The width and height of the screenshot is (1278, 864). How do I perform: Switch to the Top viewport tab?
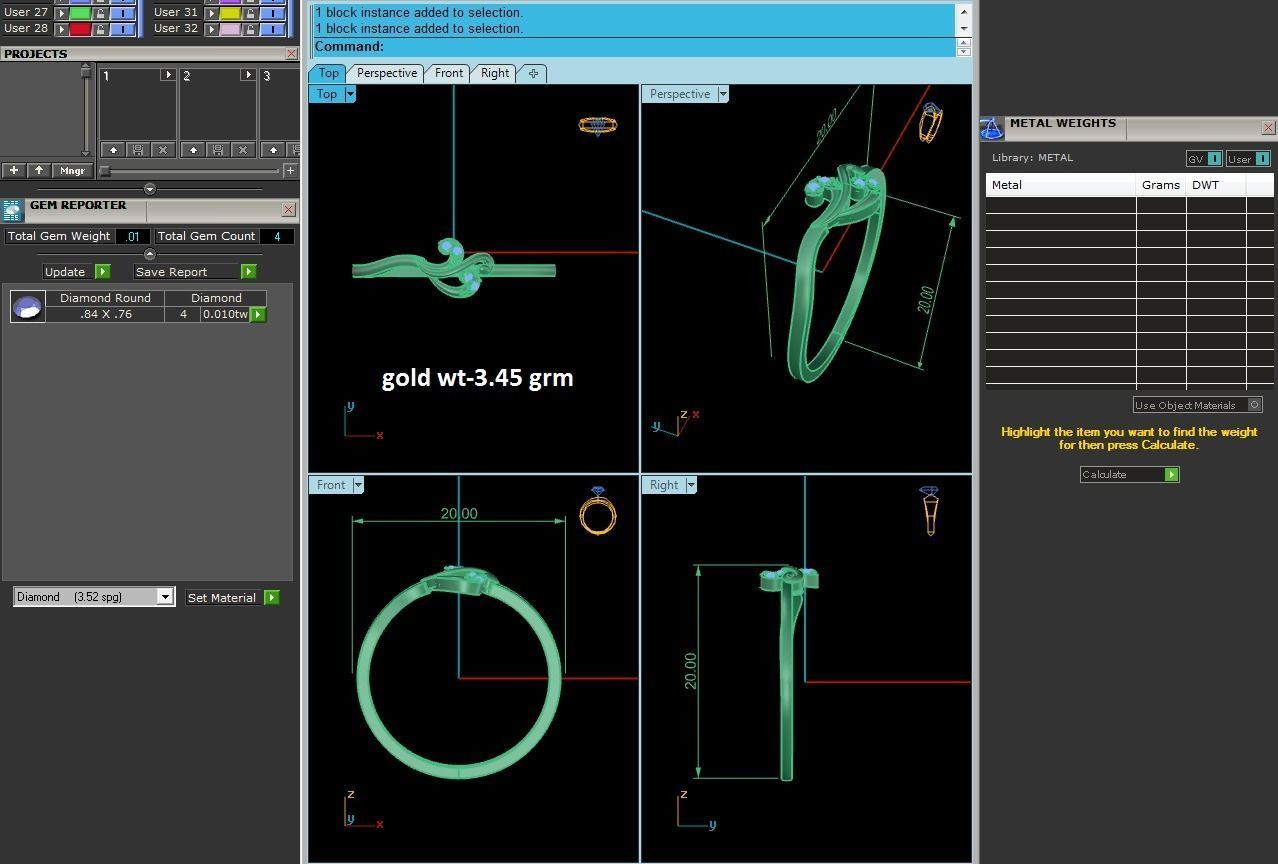point(328,73)
